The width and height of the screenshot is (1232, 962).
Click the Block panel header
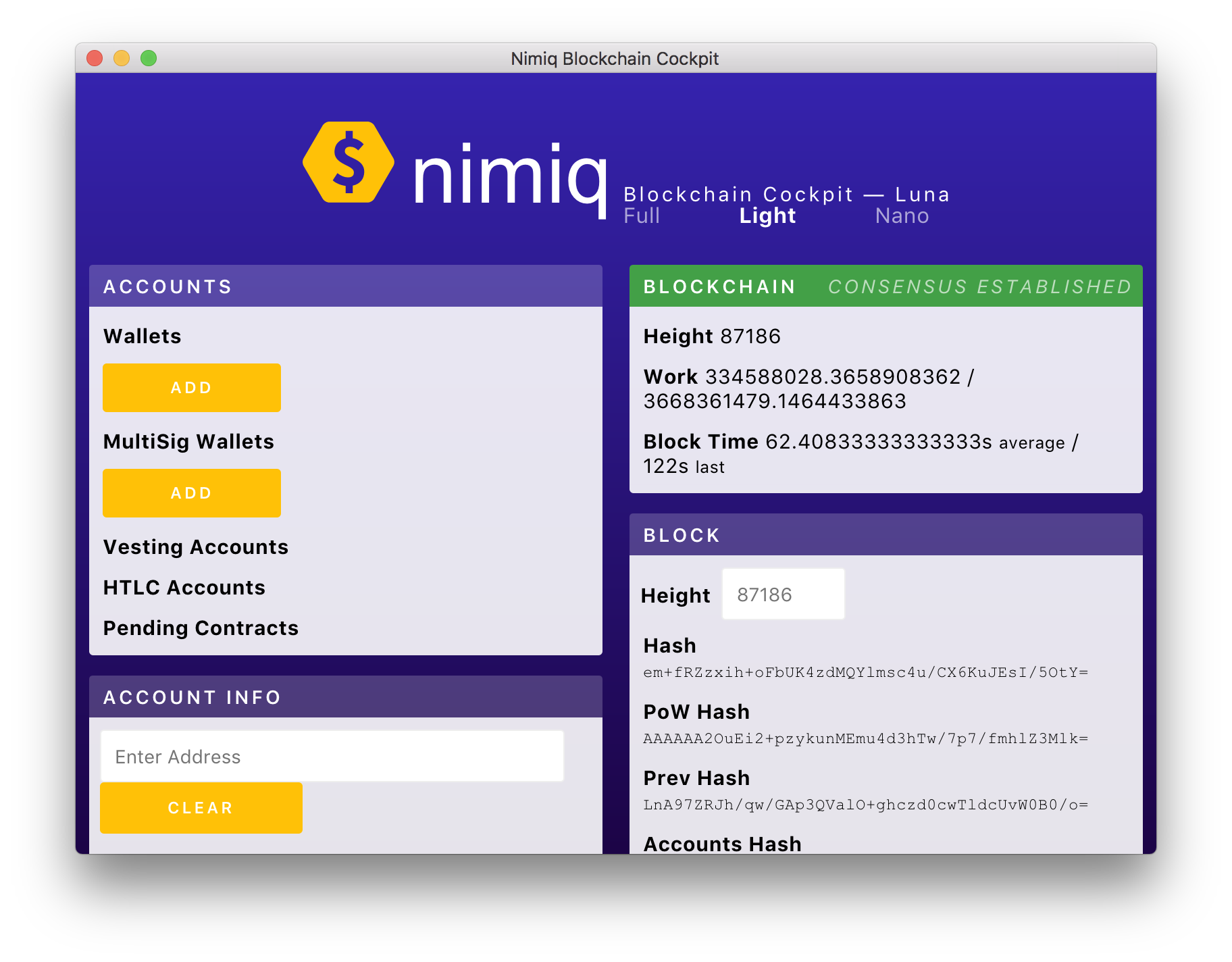886,535
